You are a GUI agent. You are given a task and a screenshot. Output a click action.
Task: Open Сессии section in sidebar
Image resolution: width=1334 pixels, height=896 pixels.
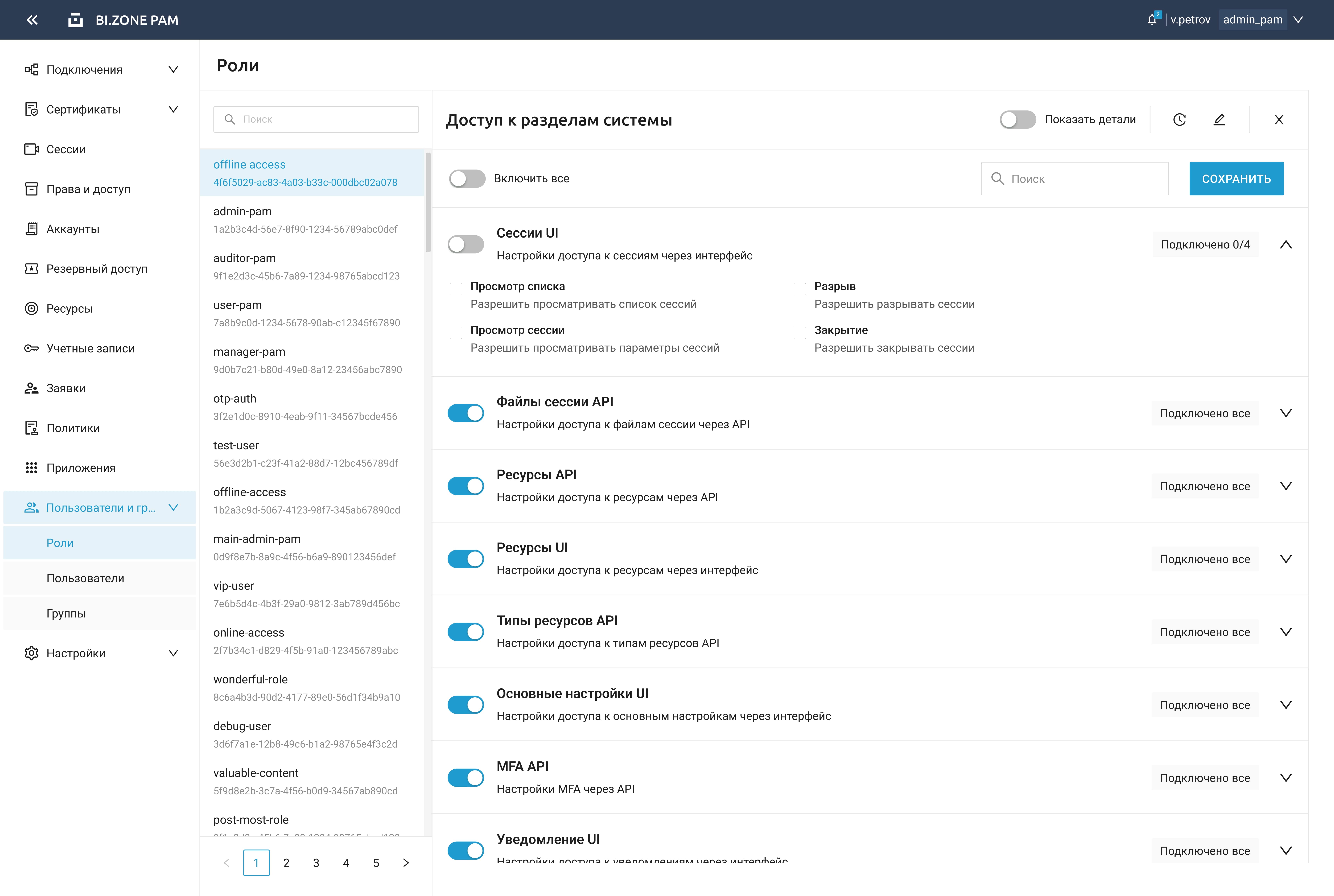point(66,149)
